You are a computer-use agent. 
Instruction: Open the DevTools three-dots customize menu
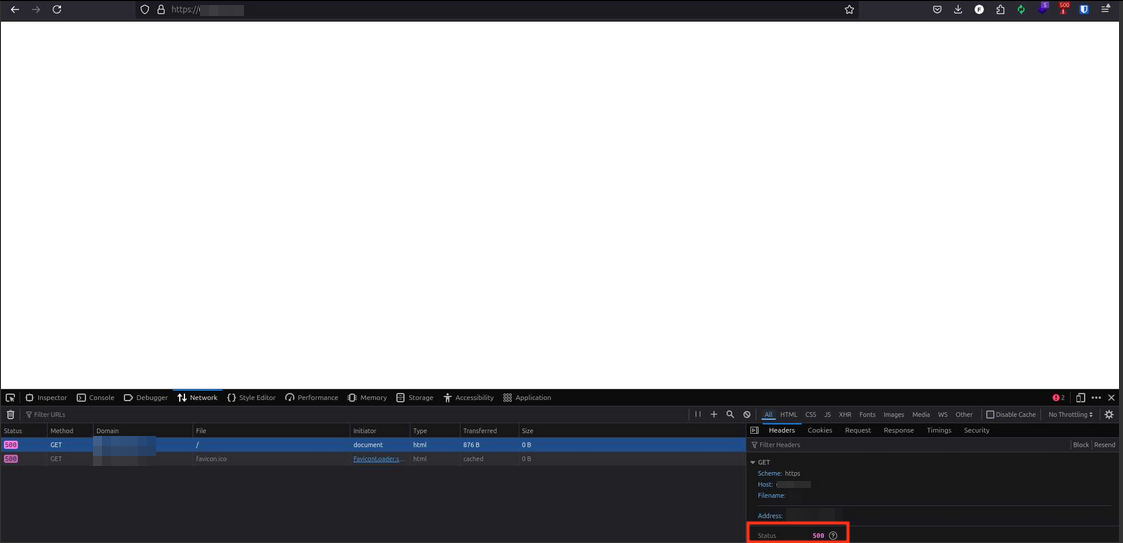coord(1097,398)
